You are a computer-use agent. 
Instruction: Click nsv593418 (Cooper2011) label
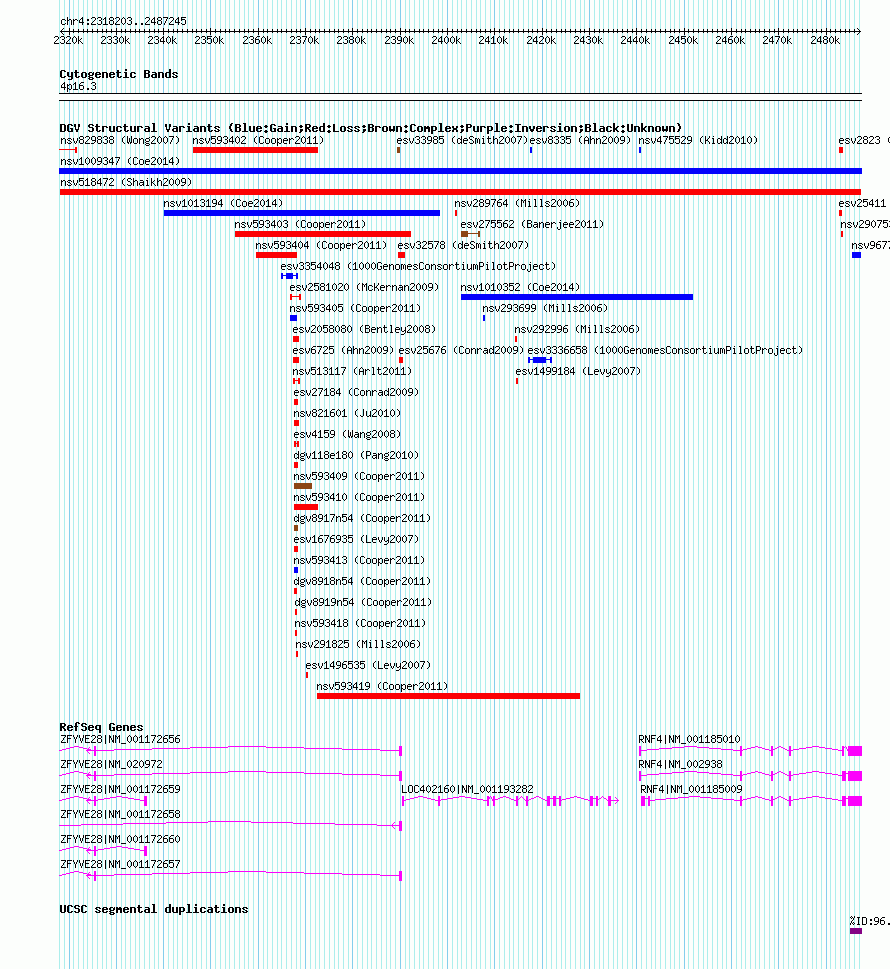pyautogui.click(x=360, y=624)
